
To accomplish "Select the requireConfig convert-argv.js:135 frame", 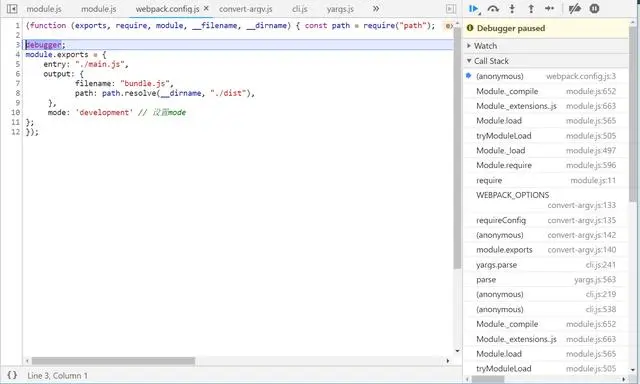I will (546, 220).
